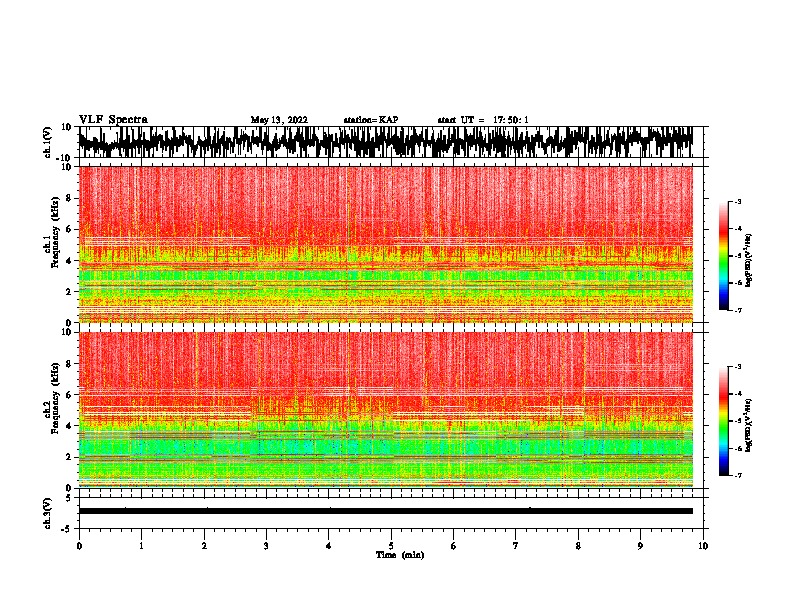Click the date text "May 13, 2022"
Viewport: 792px width, 612px height.
(279, 120)
